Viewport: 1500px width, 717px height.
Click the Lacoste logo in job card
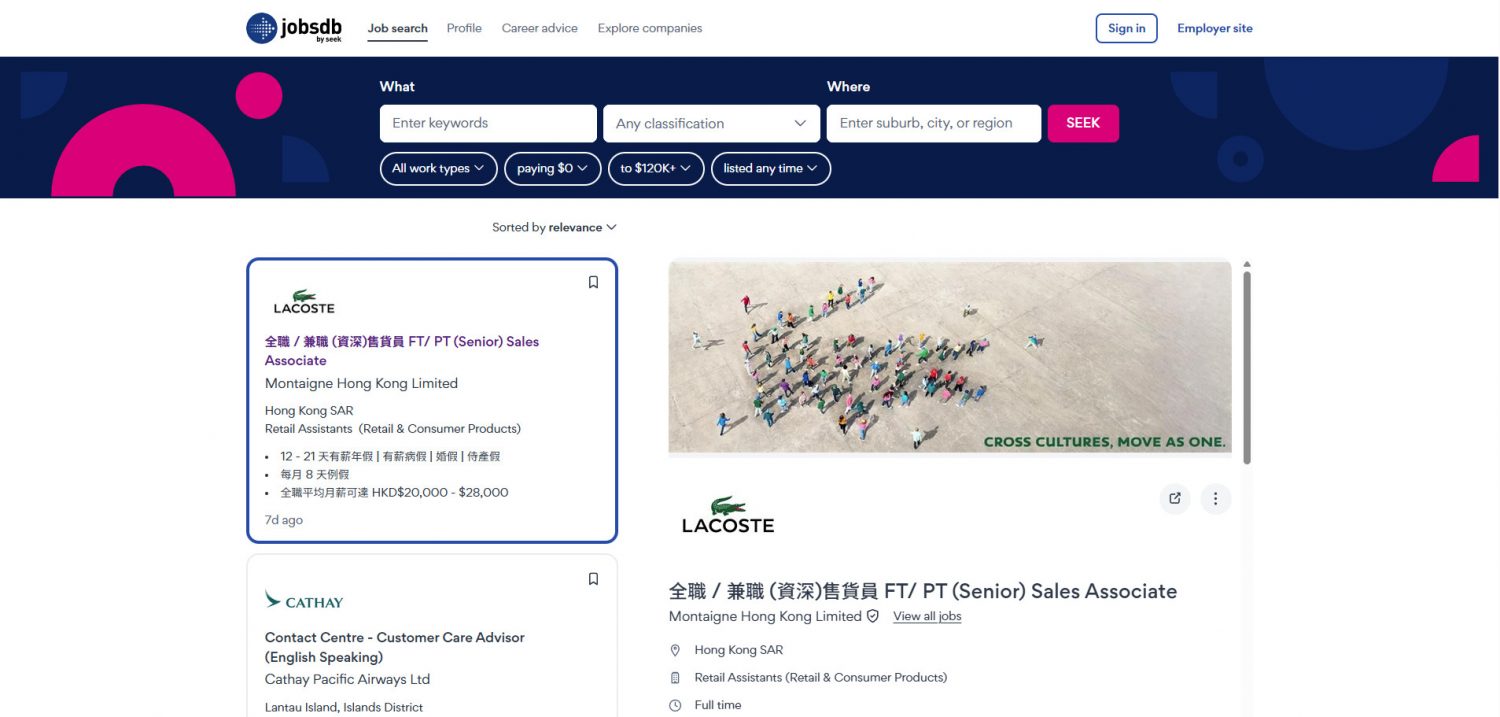point(304,302)
